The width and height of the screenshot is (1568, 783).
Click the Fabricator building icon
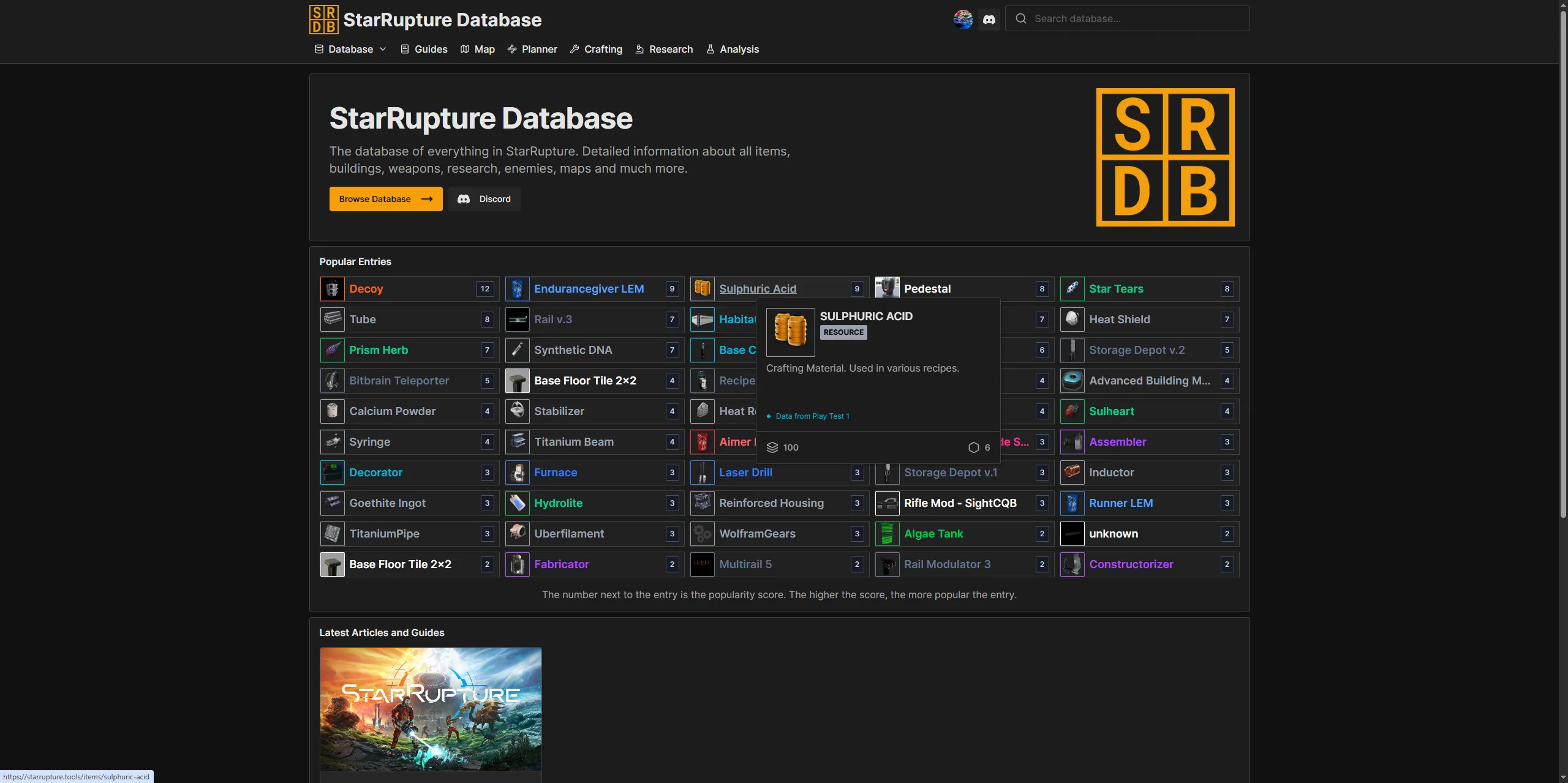518,564
